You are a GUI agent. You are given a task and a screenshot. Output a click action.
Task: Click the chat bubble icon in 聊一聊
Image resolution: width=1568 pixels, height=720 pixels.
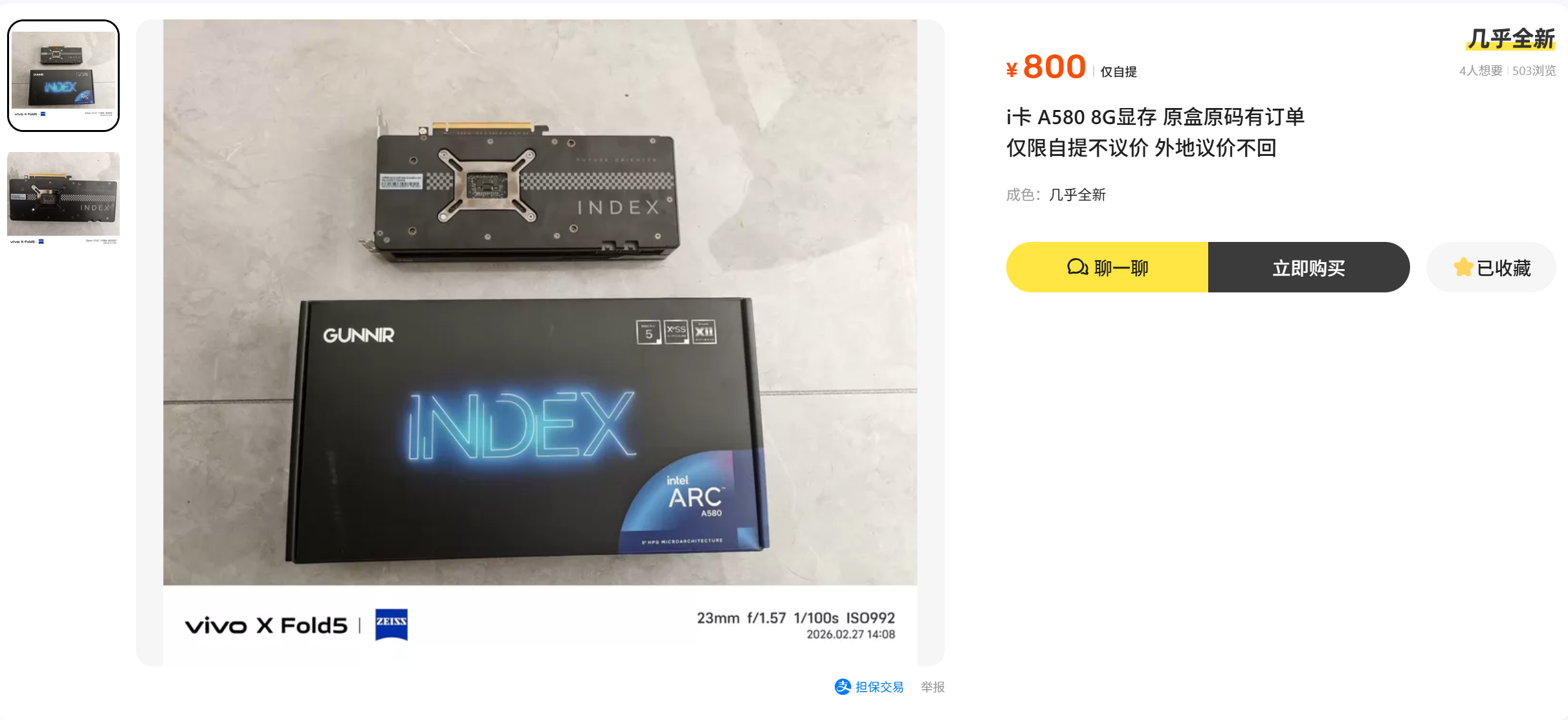(x=1077, y=267)
